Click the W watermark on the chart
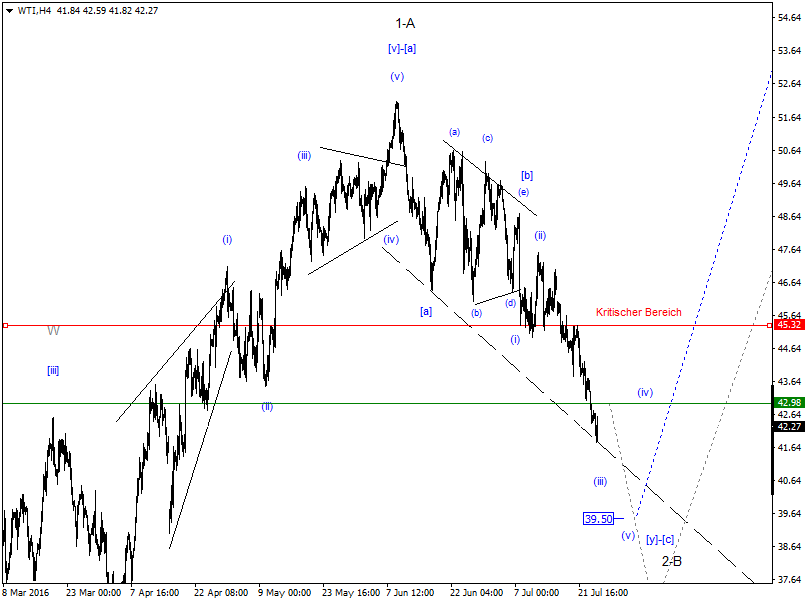This screenshot has height=604, width=812. (x=55, y=330)
